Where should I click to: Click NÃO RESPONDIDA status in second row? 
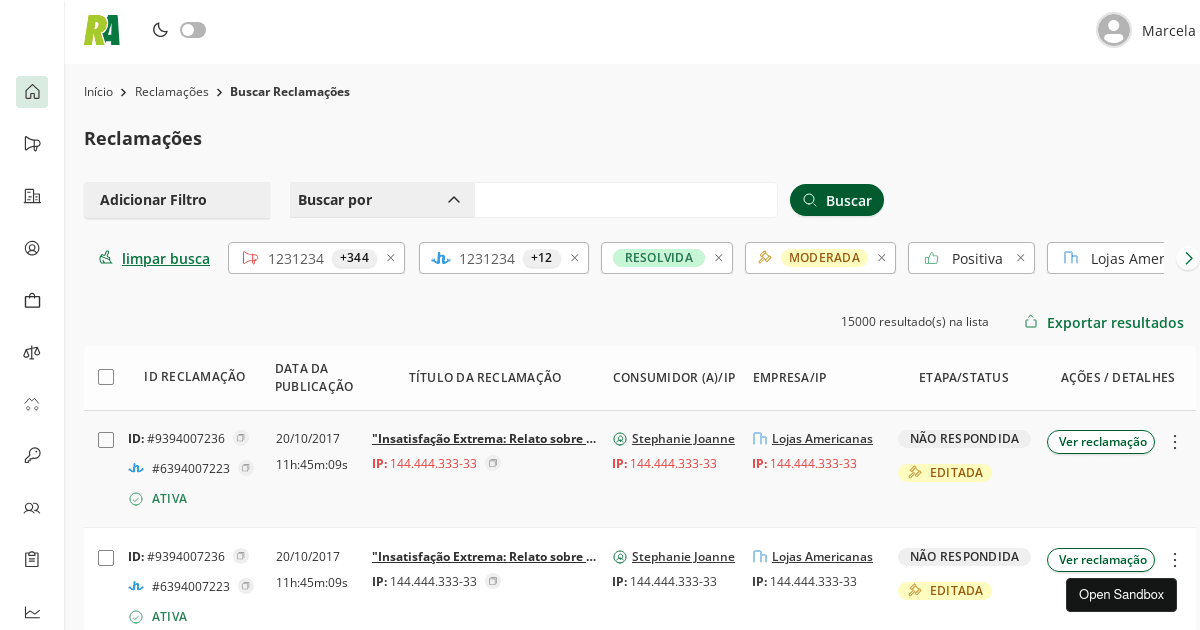tap(964, 557)
